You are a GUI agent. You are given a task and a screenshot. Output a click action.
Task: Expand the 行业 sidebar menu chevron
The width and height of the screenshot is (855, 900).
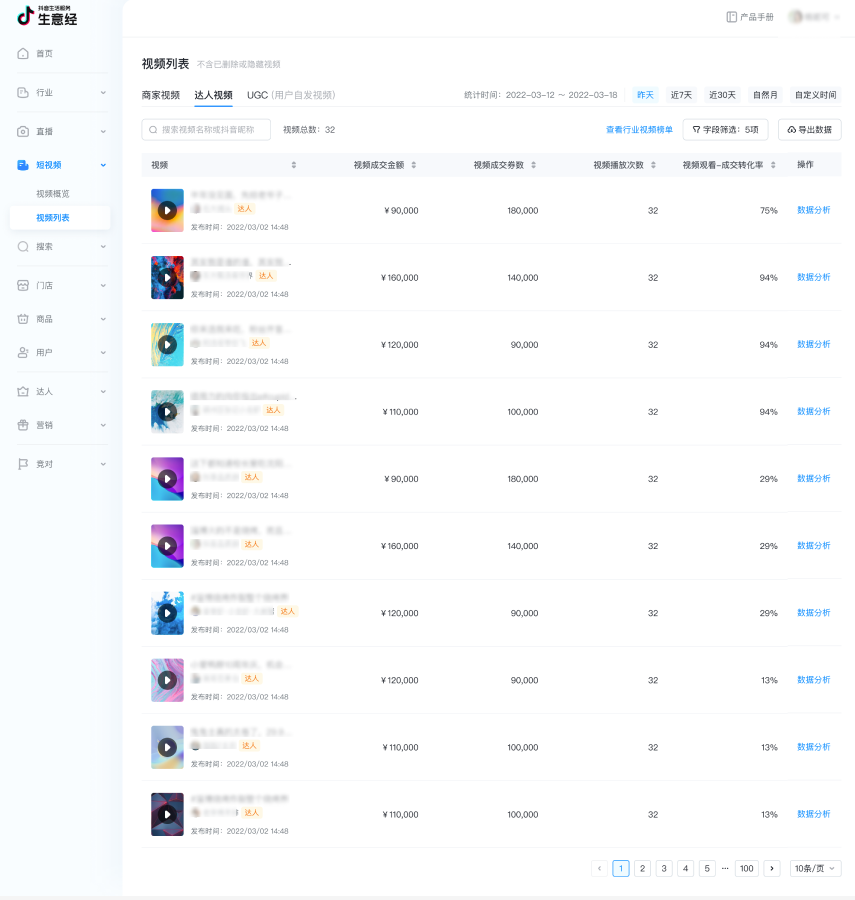click(103, 93)
